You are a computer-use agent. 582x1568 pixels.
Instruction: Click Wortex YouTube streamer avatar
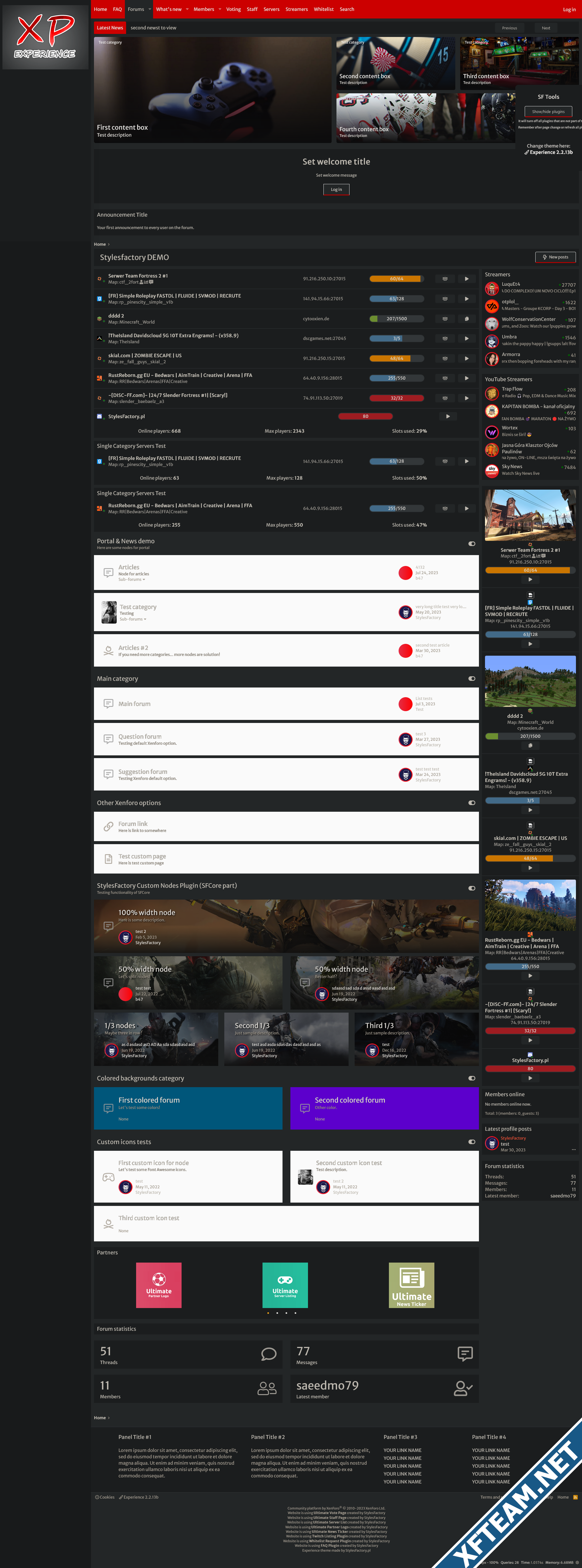click(492, 431)
